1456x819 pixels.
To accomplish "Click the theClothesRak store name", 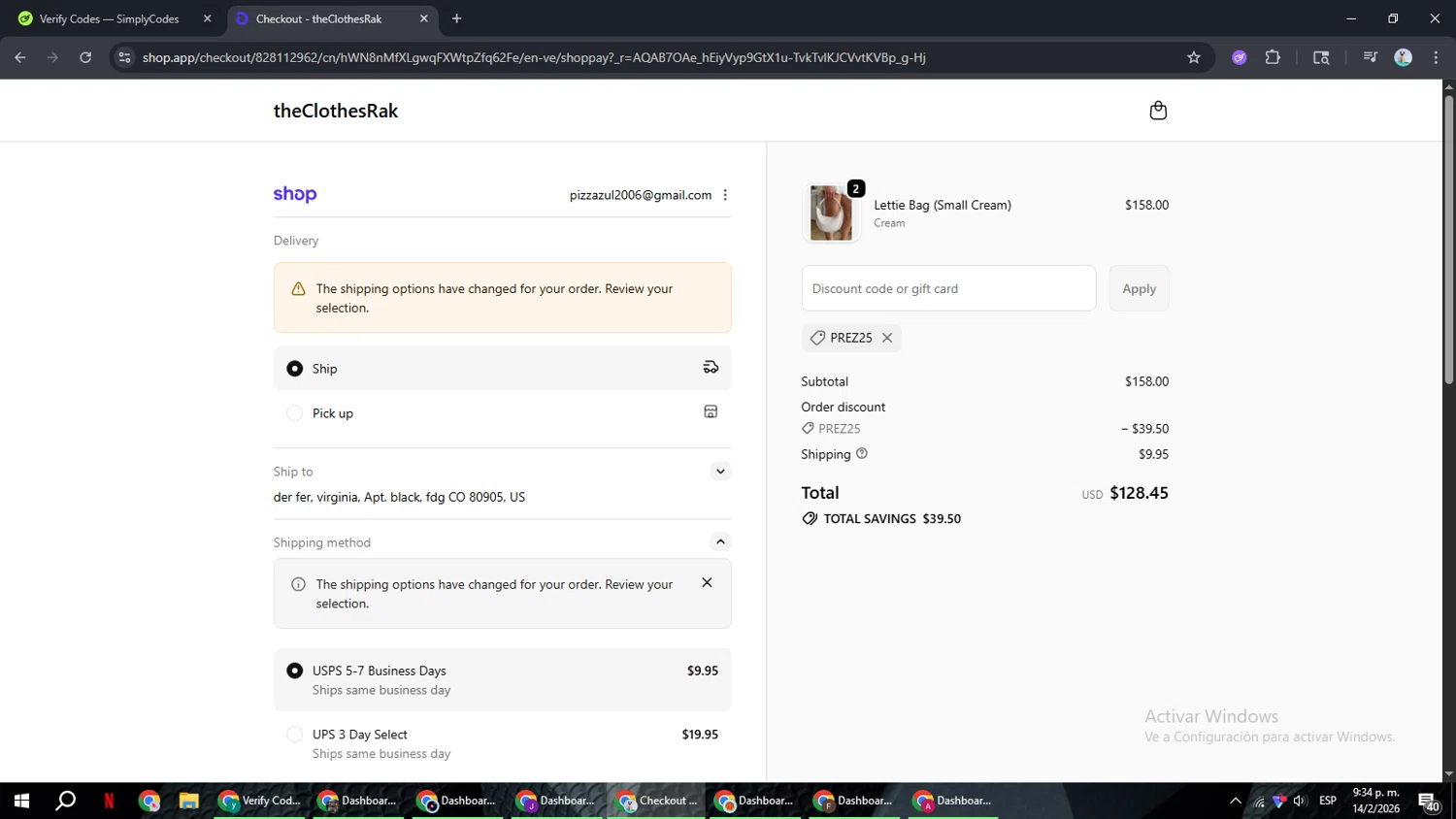I will pos(336,111).
